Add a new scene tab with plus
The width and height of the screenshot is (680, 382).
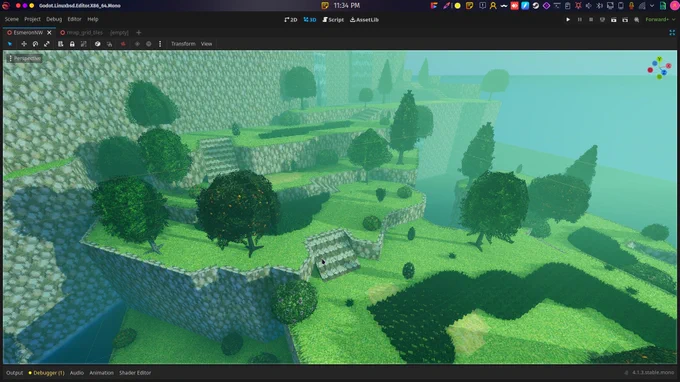pyautogui.click(x=139, y=33)
